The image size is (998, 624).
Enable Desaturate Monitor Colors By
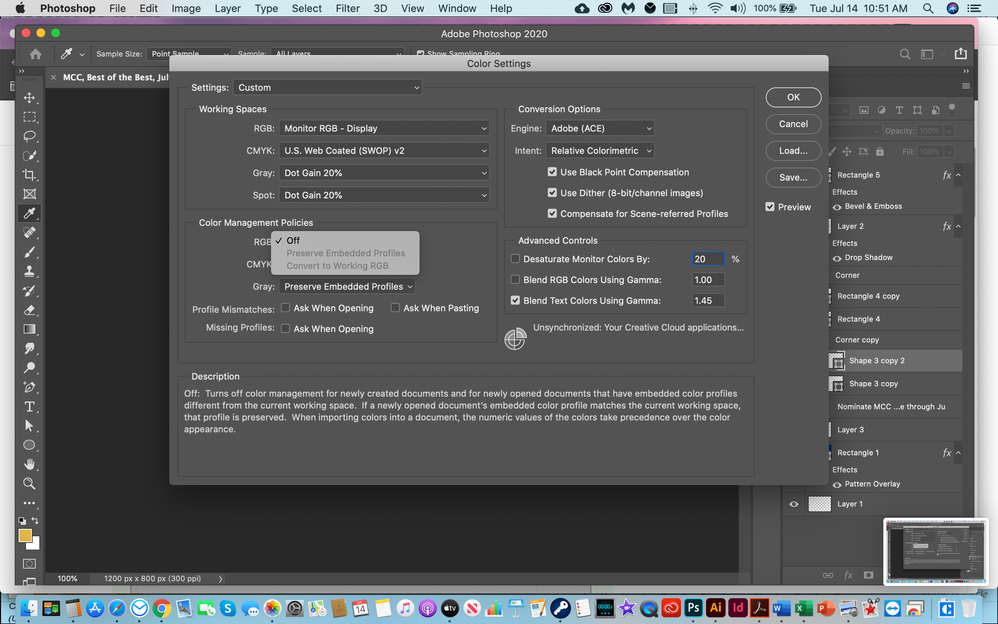[x=515, y=258]
